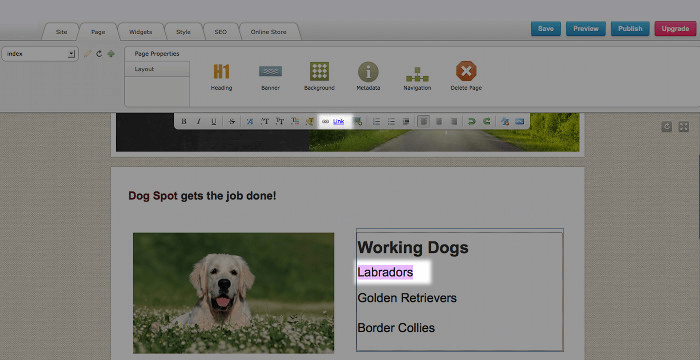Click the pencil rename page icon
The height and width of the screenshot is (360, 700).
88,54
